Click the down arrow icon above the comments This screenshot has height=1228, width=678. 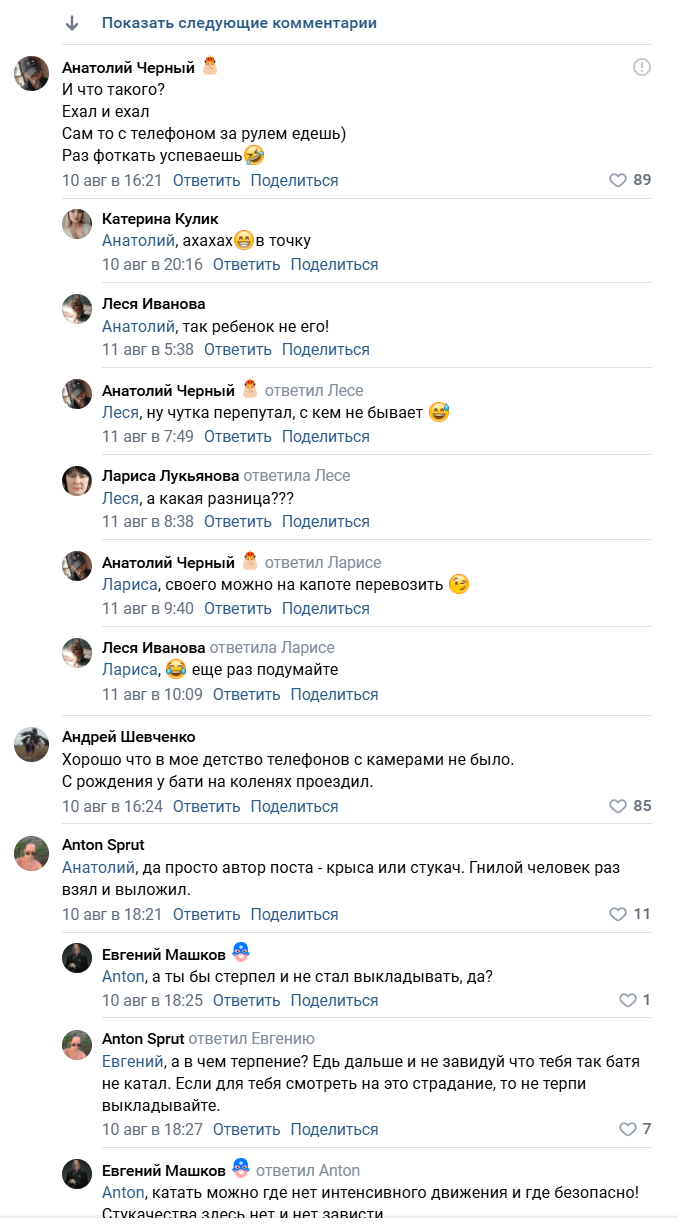point(72,23)
